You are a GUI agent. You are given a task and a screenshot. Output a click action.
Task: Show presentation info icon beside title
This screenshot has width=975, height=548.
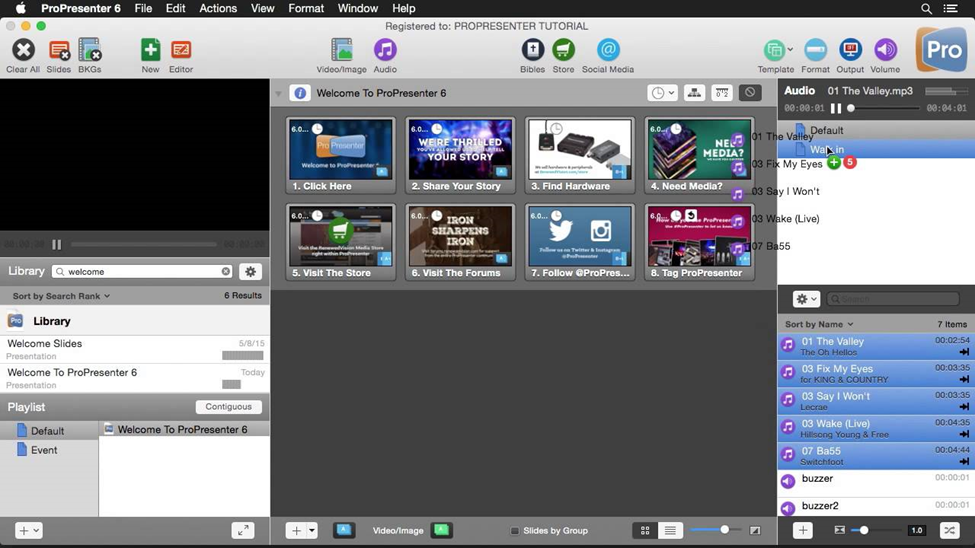300,93
